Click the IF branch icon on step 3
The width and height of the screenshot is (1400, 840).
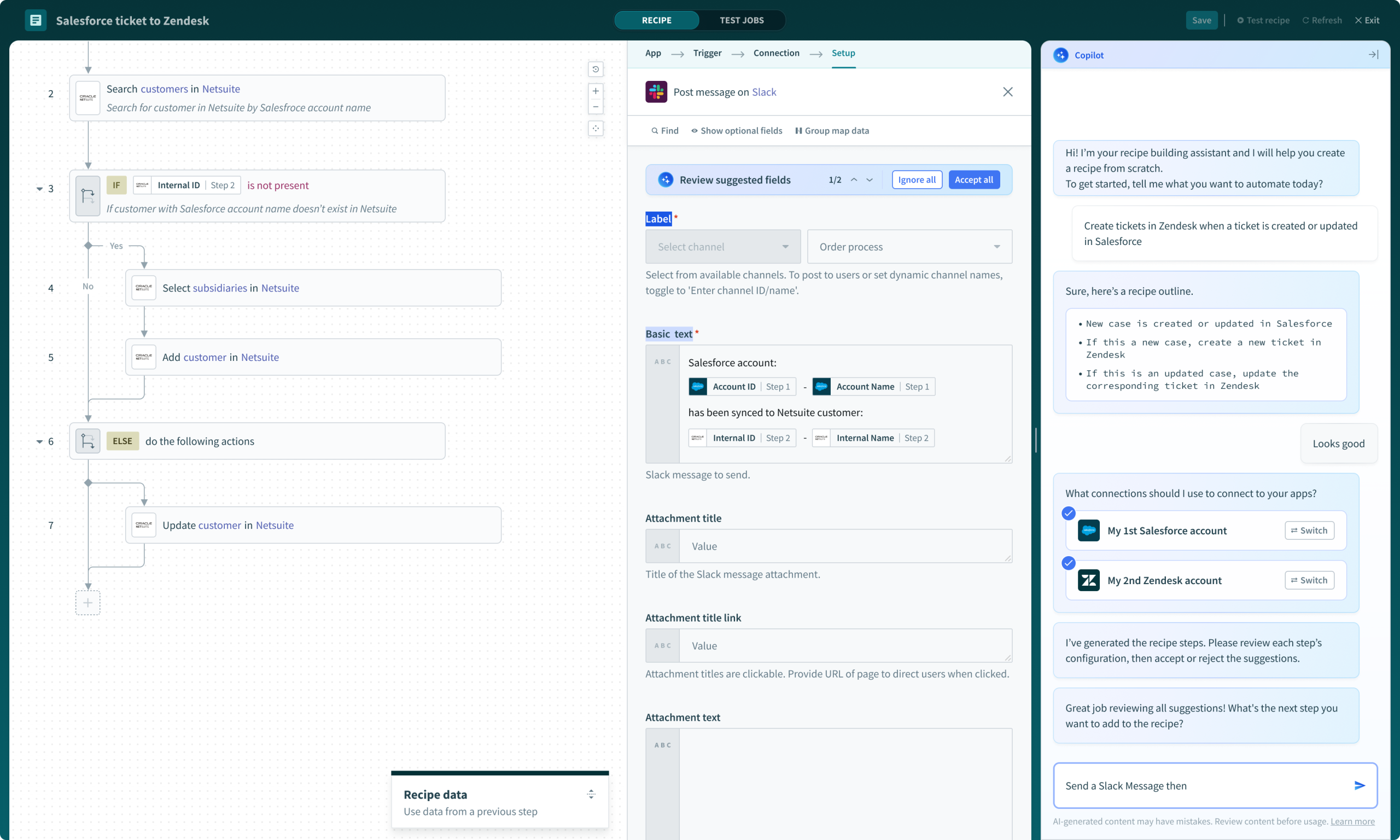point(87,196)
